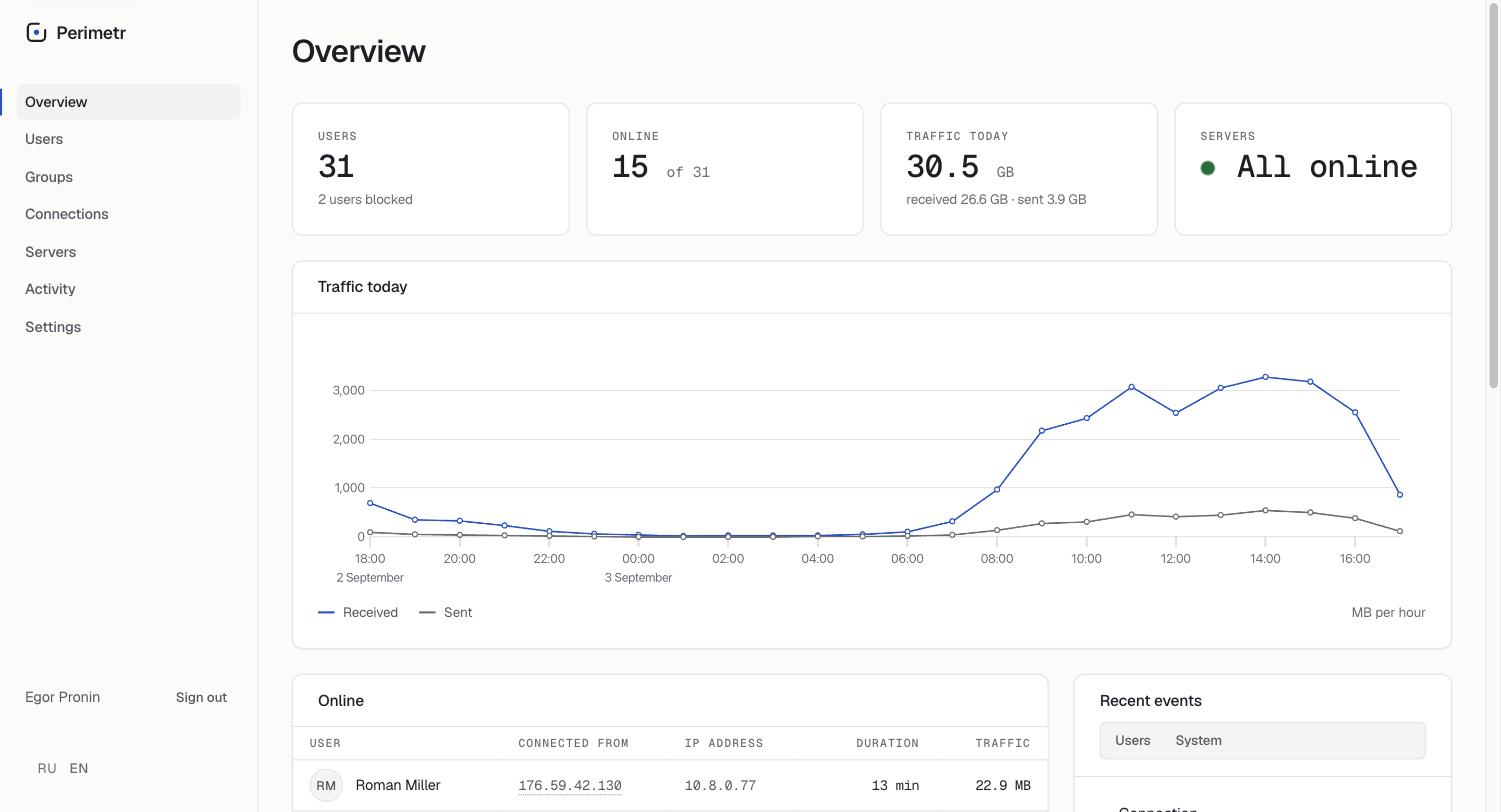Click the RM avatar for Roman Miller
Viewport: 1501px width, 812px height.
coord(326,786)
